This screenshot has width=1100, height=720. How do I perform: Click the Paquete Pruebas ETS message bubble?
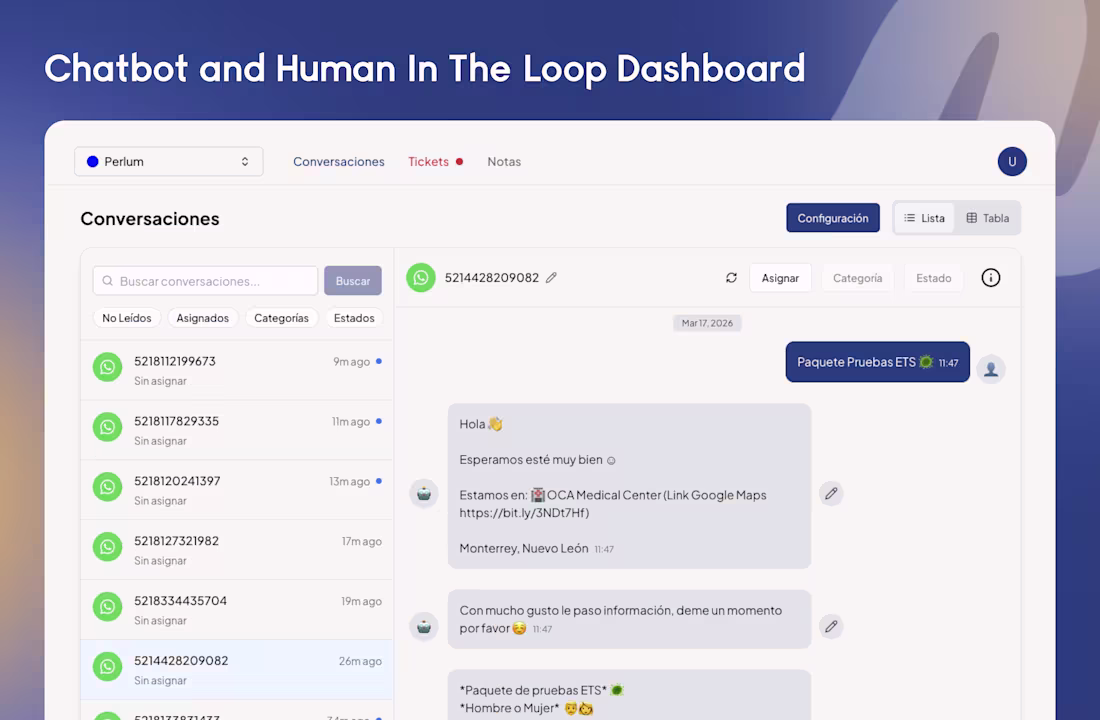click(878, 362)
